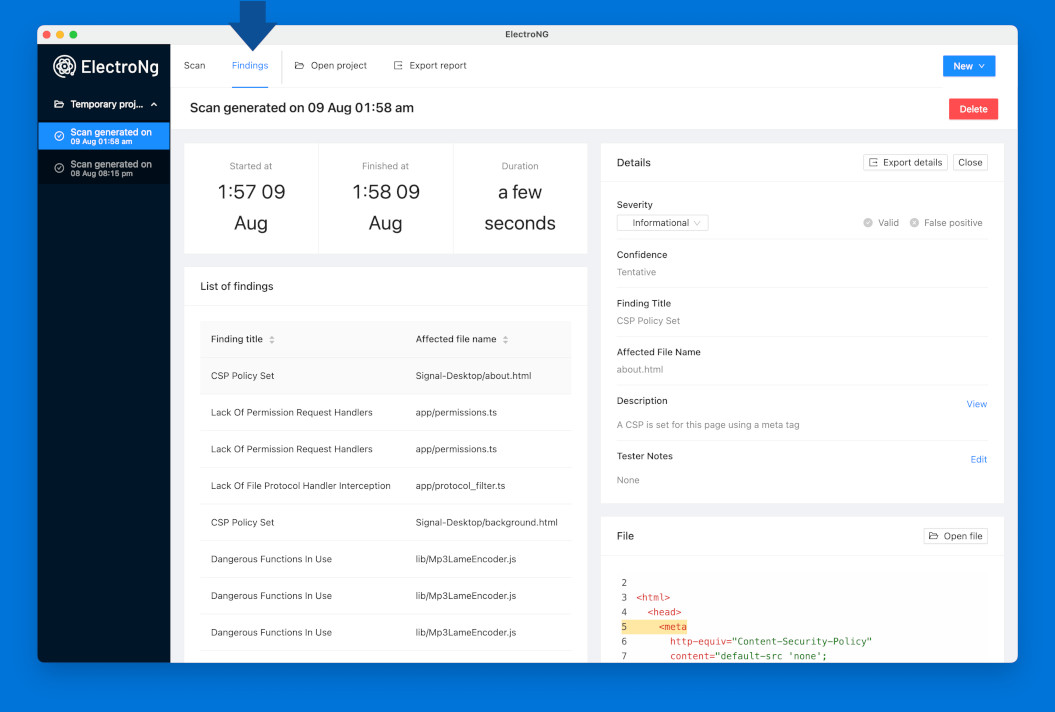Select the Findings tab
The width and height of the screenshot is (1055, 712).
250,65
